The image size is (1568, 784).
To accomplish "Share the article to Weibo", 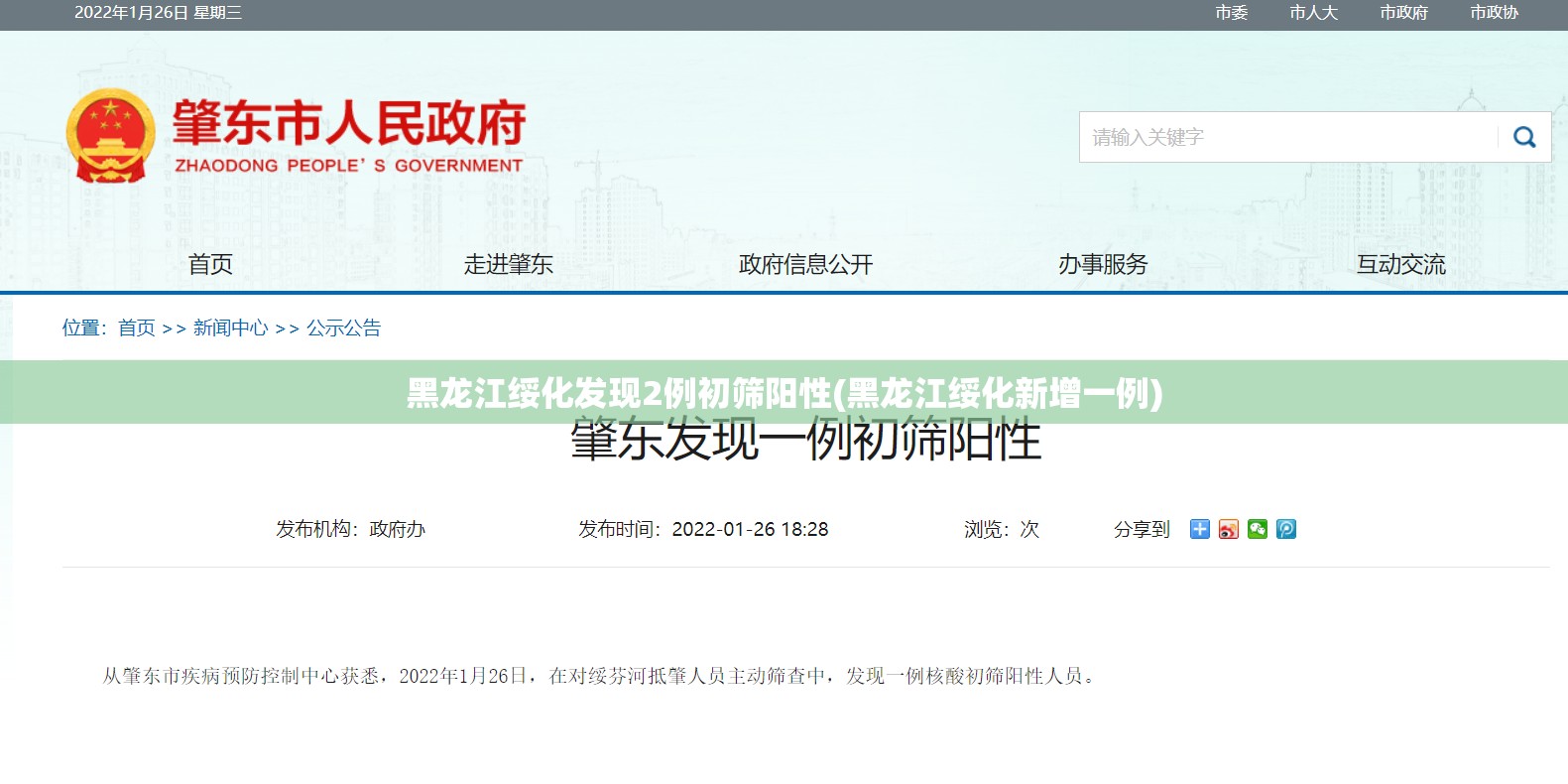I will click(x=1229, y=529).
